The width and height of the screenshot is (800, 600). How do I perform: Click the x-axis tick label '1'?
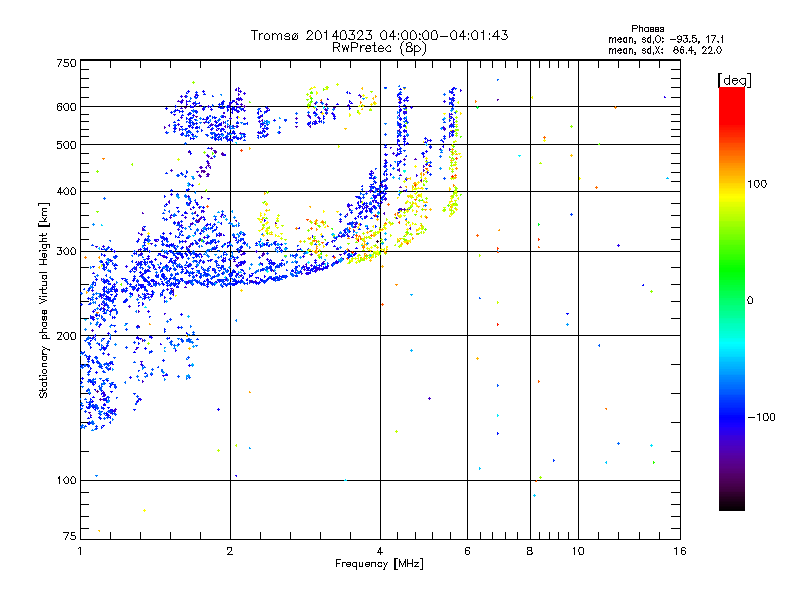(x=80, y=551)
